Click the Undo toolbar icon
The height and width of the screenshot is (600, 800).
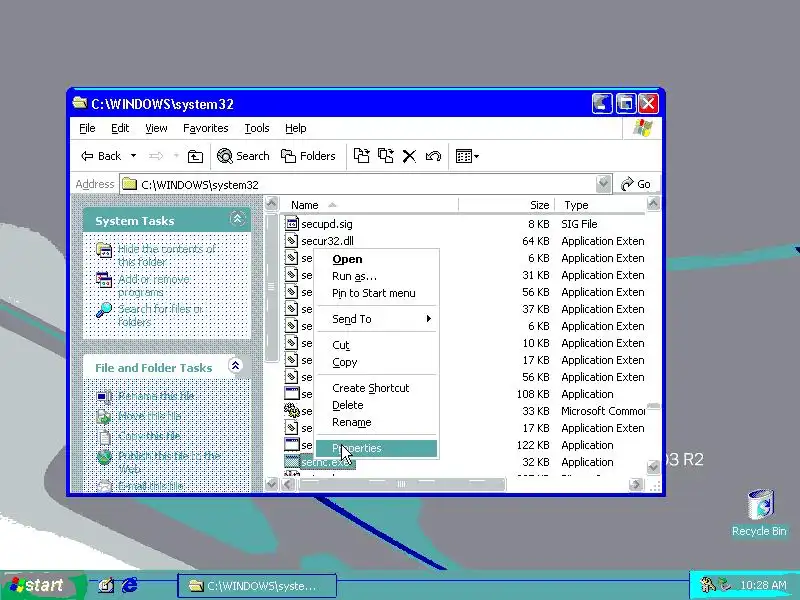[433, 156]
